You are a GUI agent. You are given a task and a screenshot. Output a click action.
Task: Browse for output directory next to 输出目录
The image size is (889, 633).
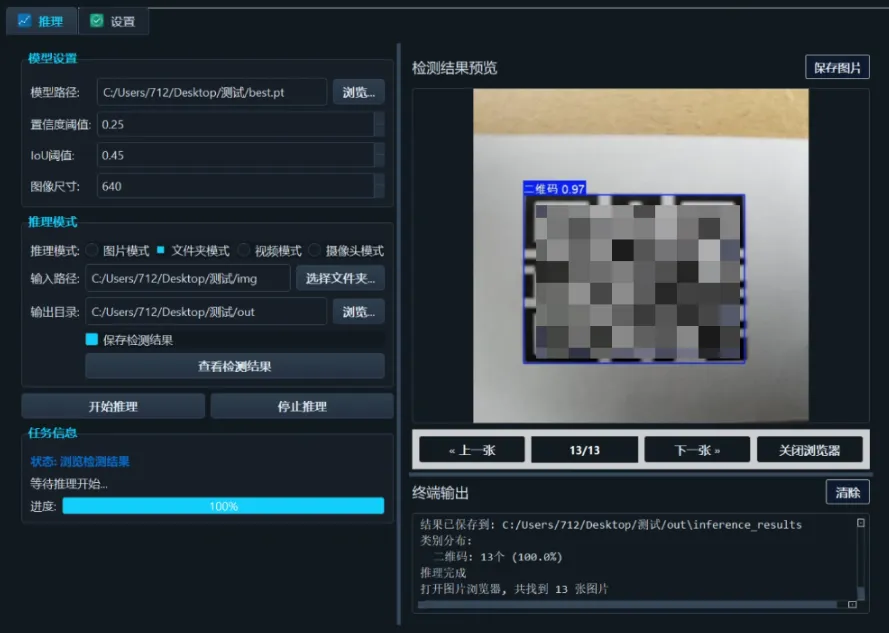359,311
